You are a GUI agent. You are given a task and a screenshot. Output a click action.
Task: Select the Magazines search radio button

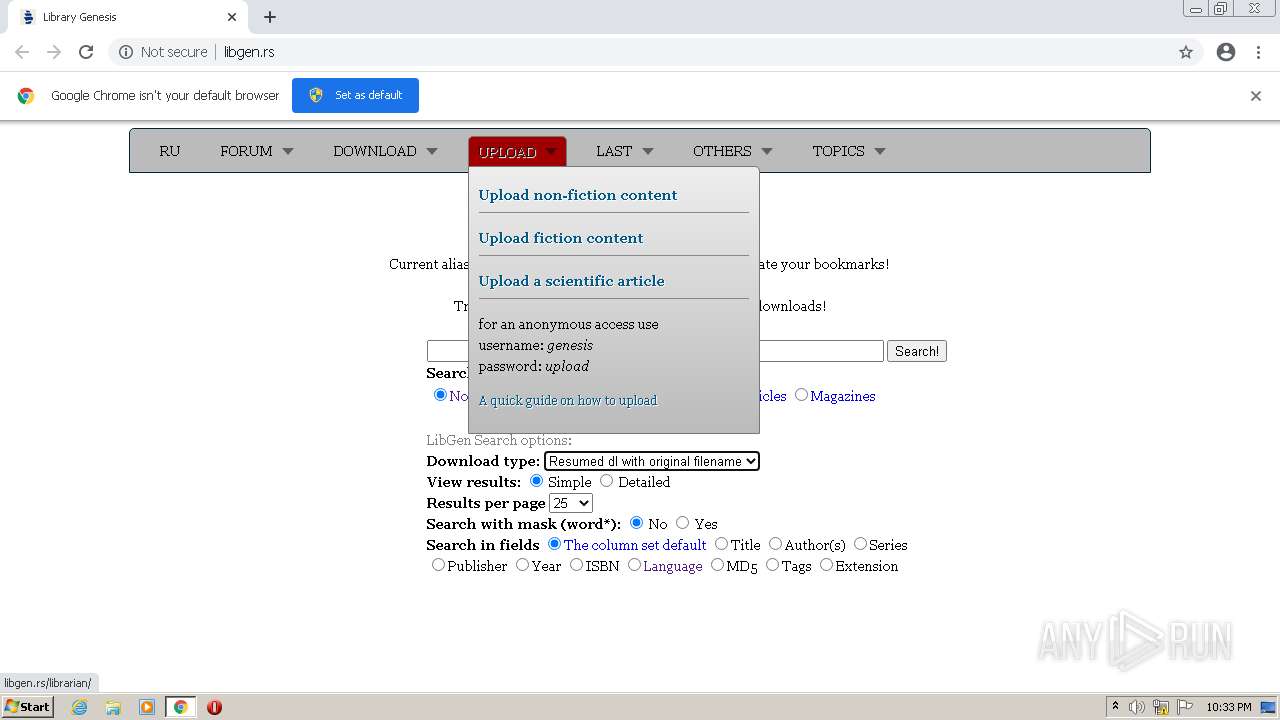(801, 395)
